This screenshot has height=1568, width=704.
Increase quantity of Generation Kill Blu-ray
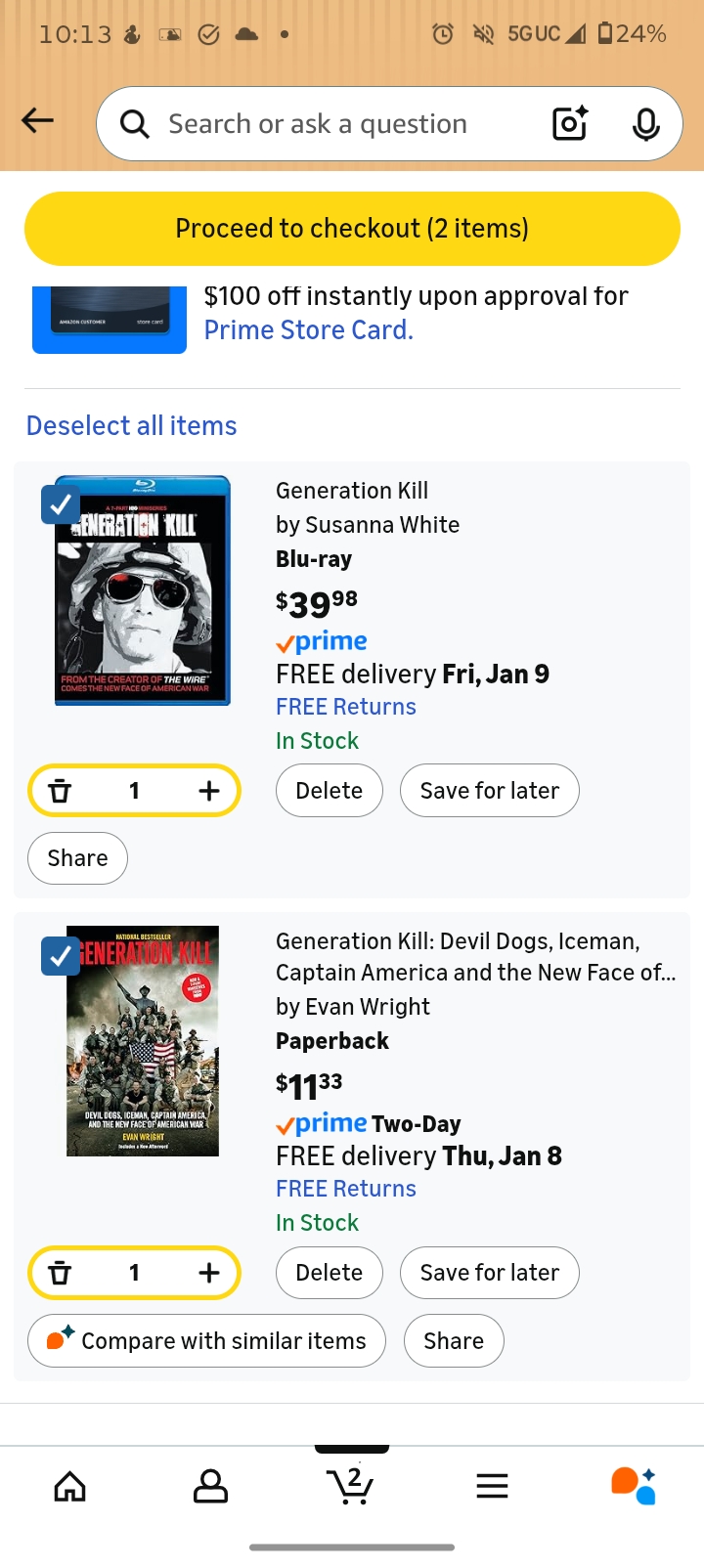pos(208,791)
